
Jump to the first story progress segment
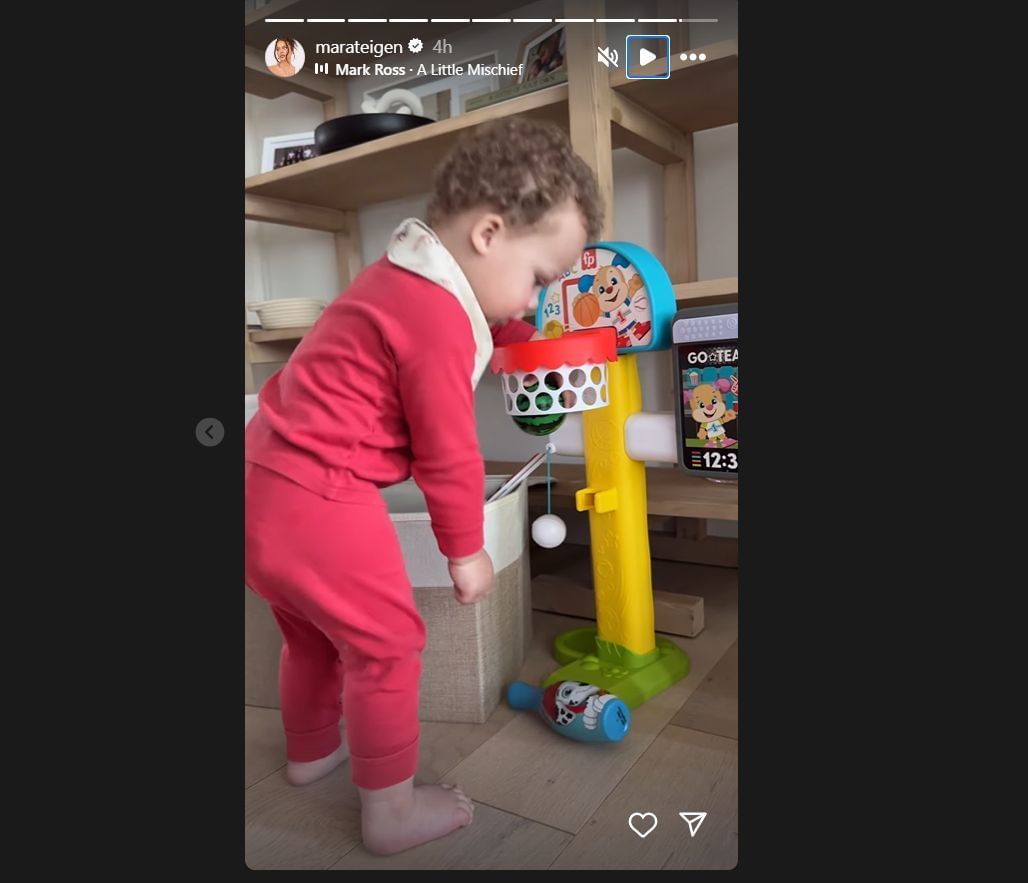tap(284, 20)
